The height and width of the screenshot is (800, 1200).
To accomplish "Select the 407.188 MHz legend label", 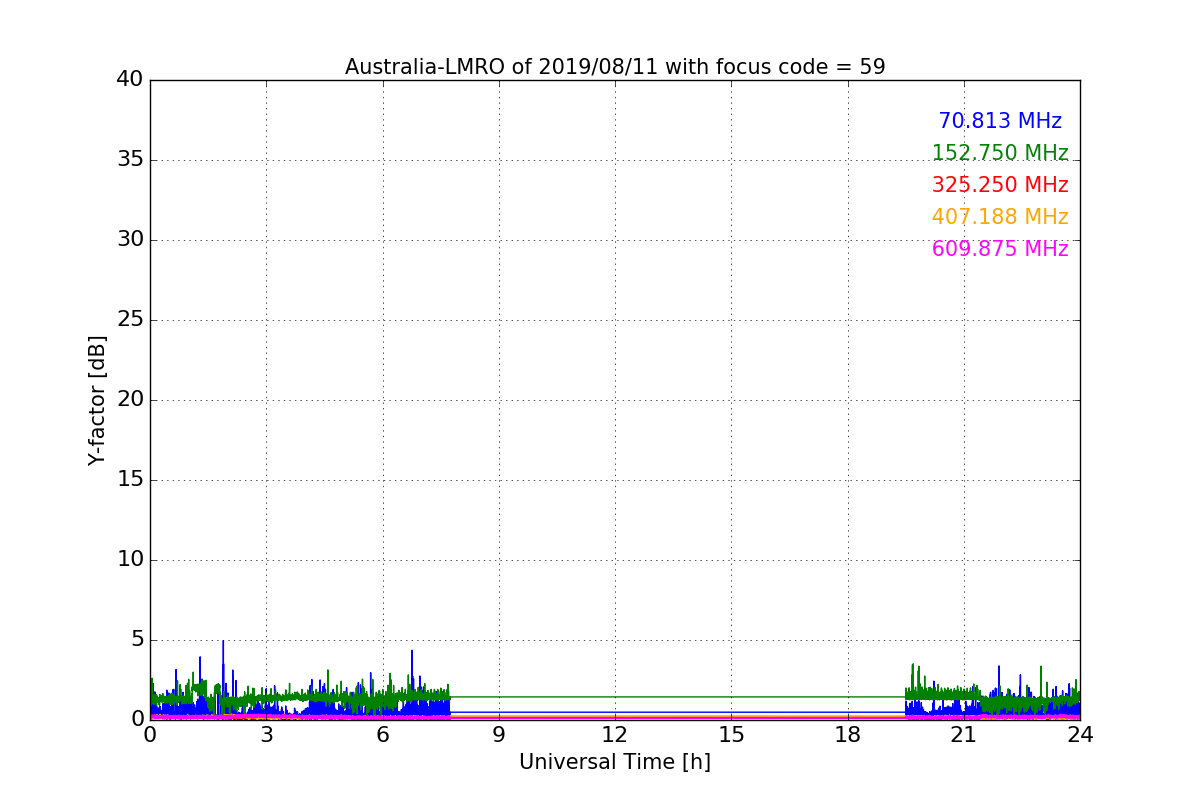I will [1000, 217].
